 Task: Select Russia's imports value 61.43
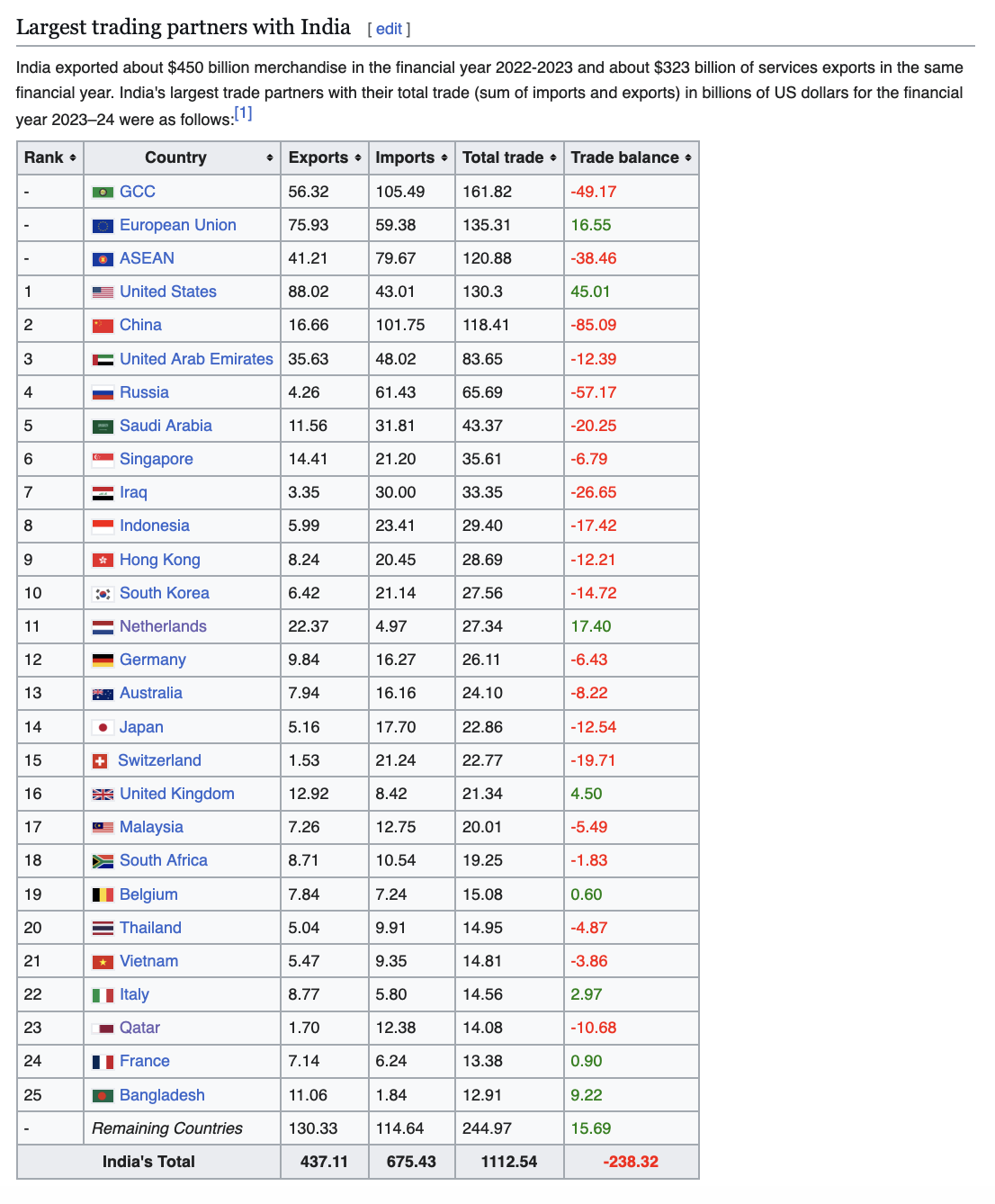(396, 392)
